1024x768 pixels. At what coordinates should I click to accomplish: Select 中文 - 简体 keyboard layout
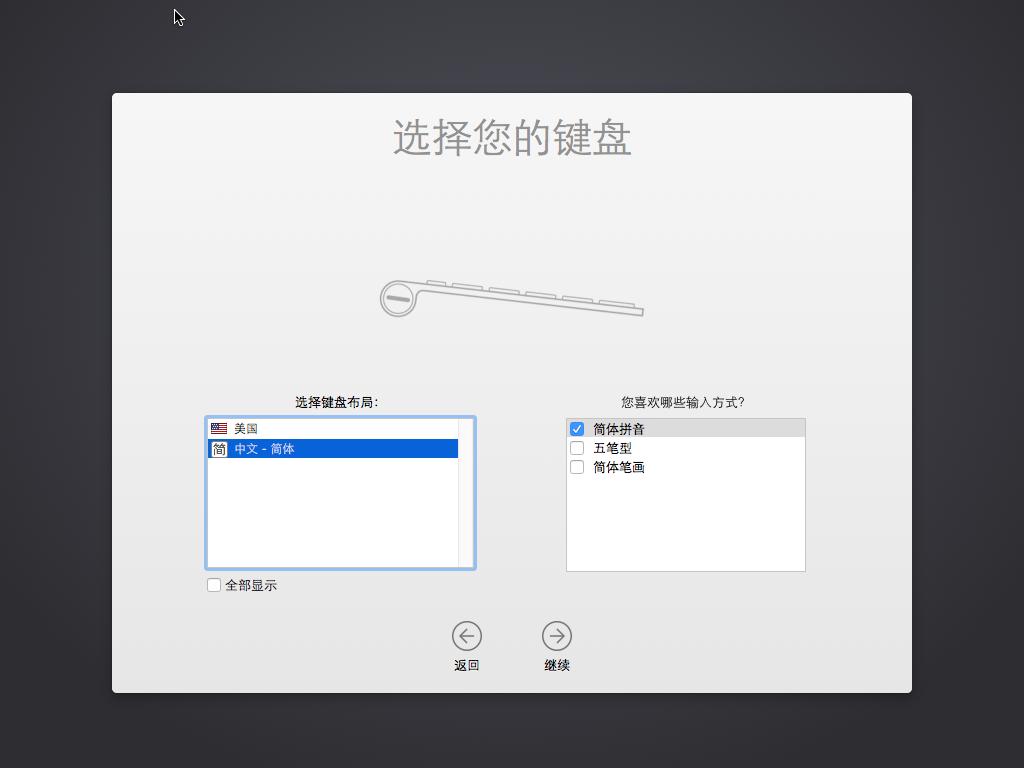300,448
